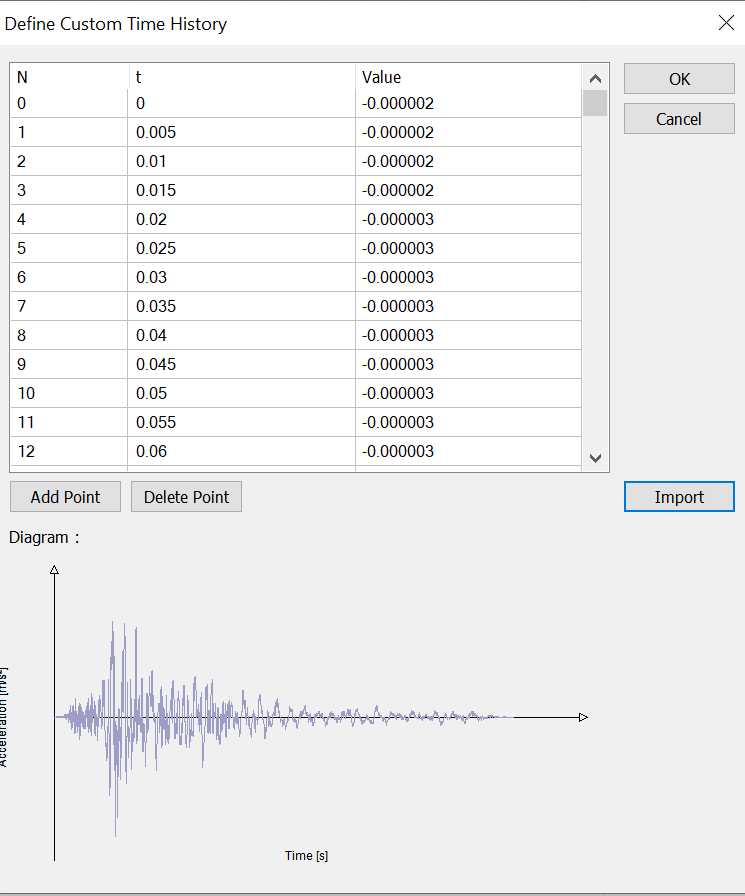Select the t column header
The height and width of the screenshot is (896, 745).
pyautogui.click(x=241, y=77)
